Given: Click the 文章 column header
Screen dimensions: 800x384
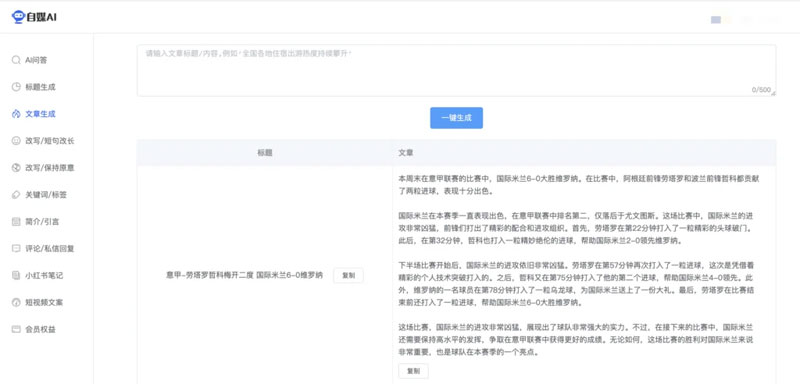Looking at the screenshot, I should click(x=406, y=152).
